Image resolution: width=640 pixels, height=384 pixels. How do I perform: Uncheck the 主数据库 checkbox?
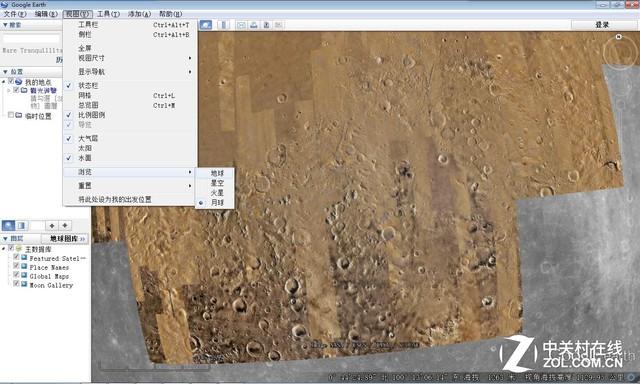pyautogui.click(x=11, y=248)
